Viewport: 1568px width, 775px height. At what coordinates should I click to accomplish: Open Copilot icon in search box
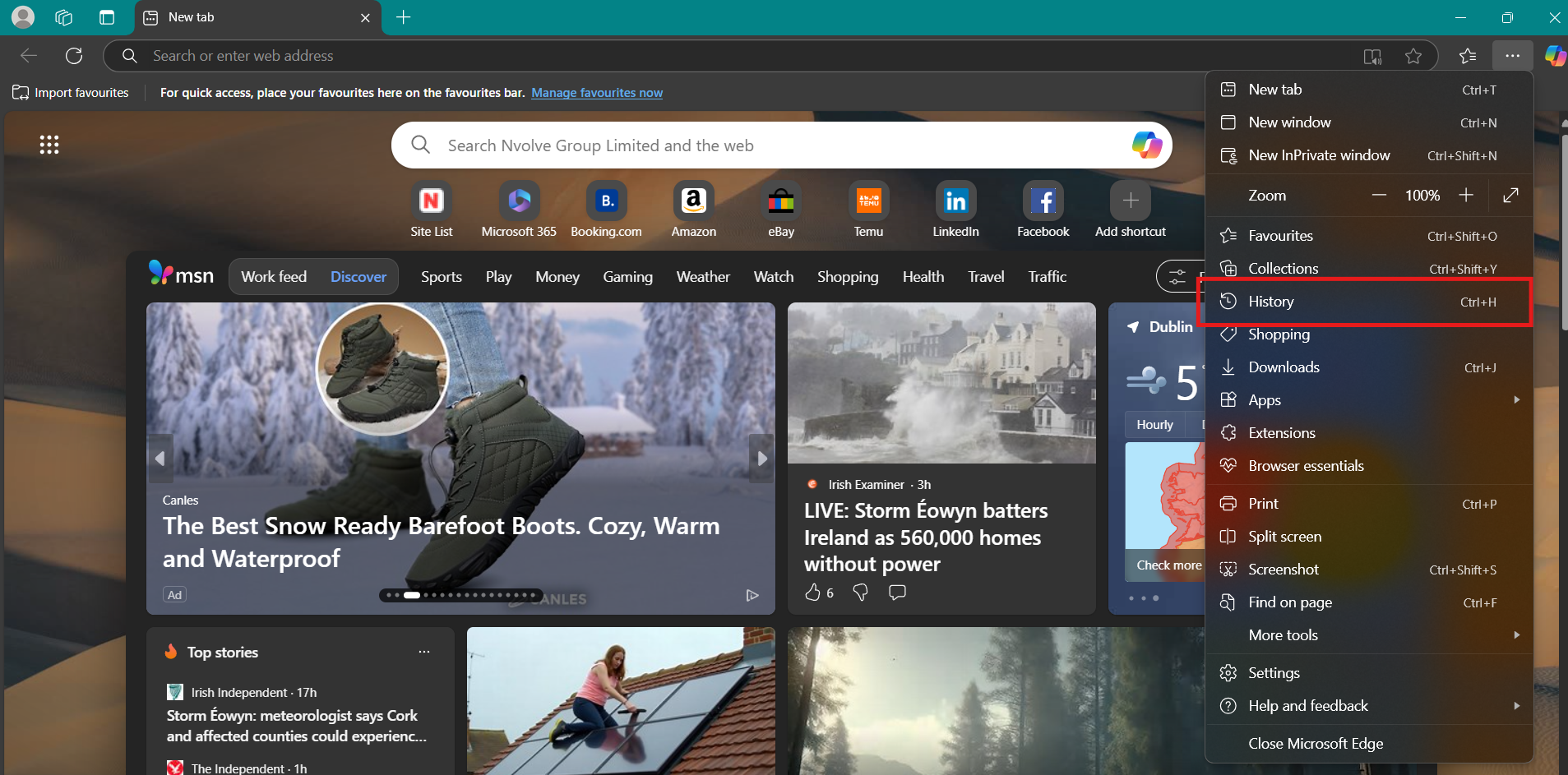(1146, 145)
